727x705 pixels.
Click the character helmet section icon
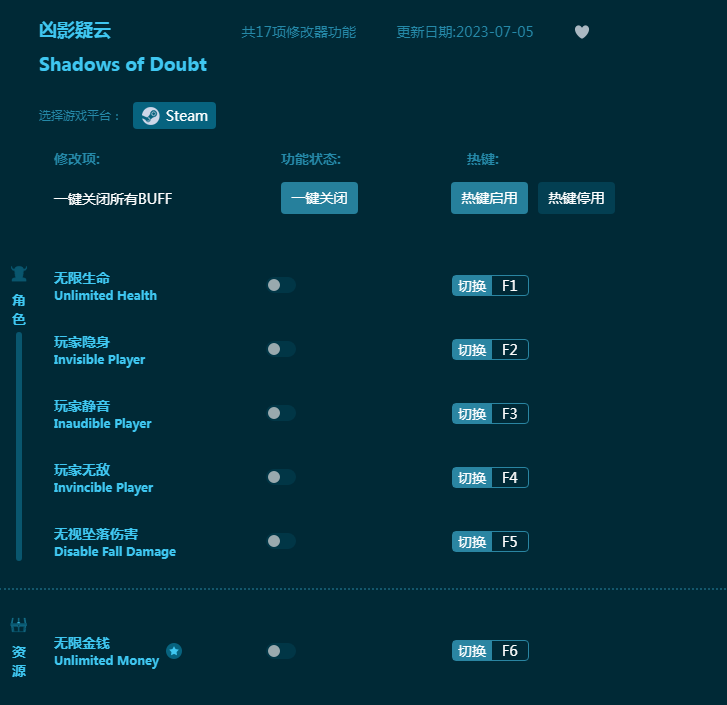(x=19, y=274)
